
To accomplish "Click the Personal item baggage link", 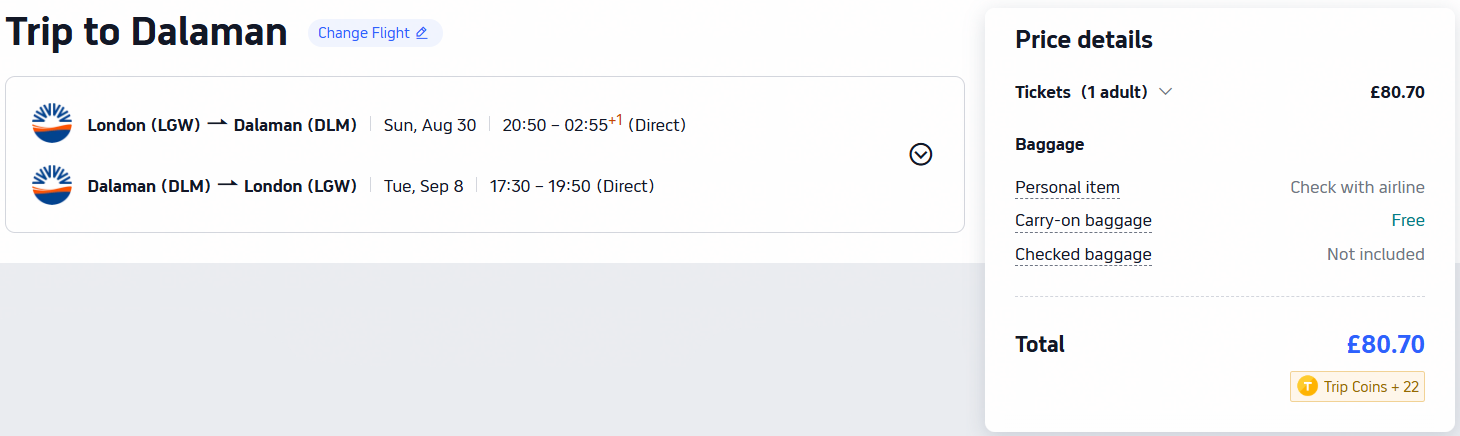I will [1067, 187].
